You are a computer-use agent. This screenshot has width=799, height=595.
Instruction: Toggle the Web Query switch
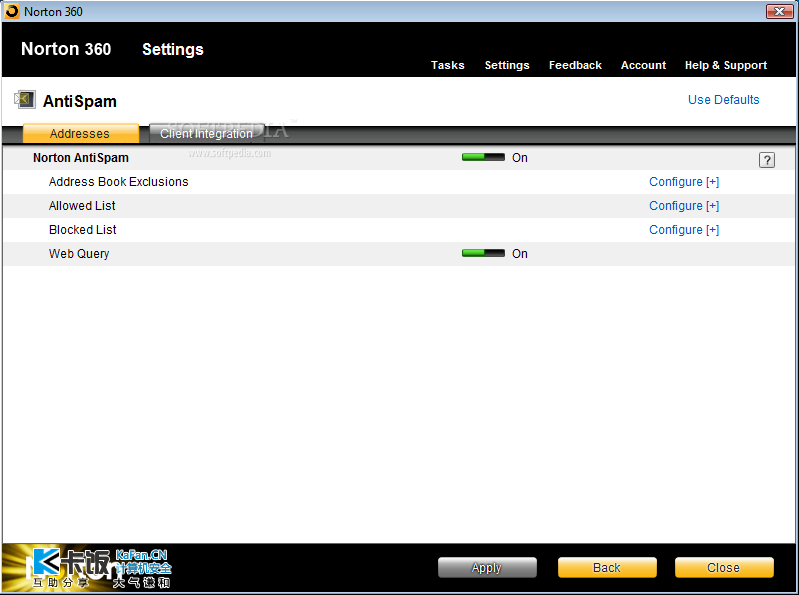[x=483, y=253]
